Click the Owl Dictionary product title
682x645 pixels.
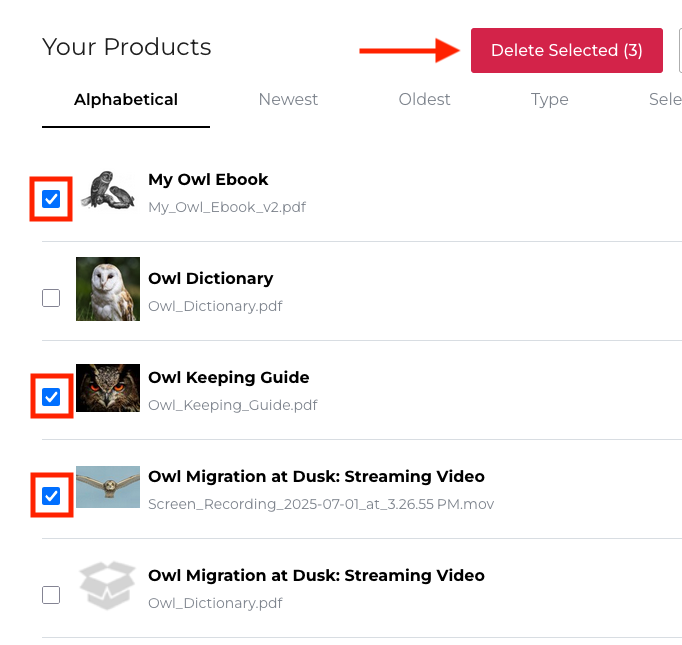(x=210, y=279)
